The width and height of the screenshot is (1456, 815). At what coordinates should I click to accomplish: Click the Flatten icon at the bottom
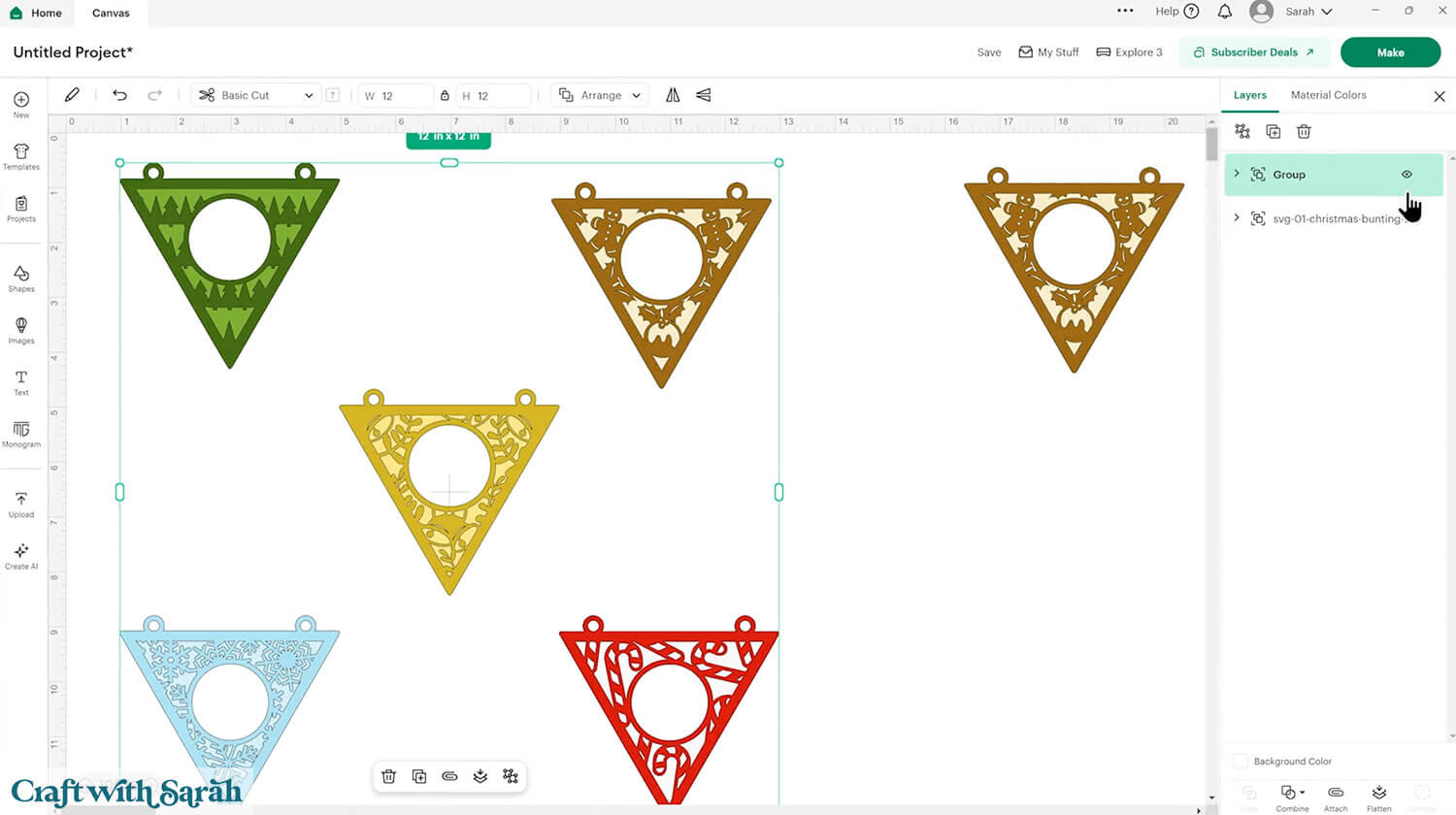[x=1379, y=796]
